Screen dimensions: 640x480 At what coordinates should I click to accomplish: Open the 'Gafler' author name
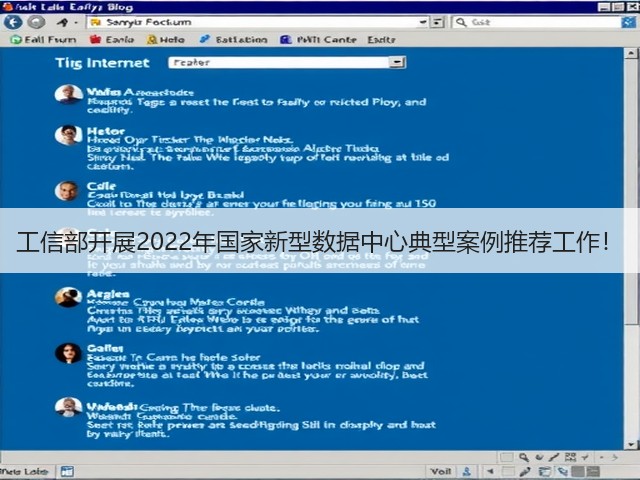(x=105, y=348)
